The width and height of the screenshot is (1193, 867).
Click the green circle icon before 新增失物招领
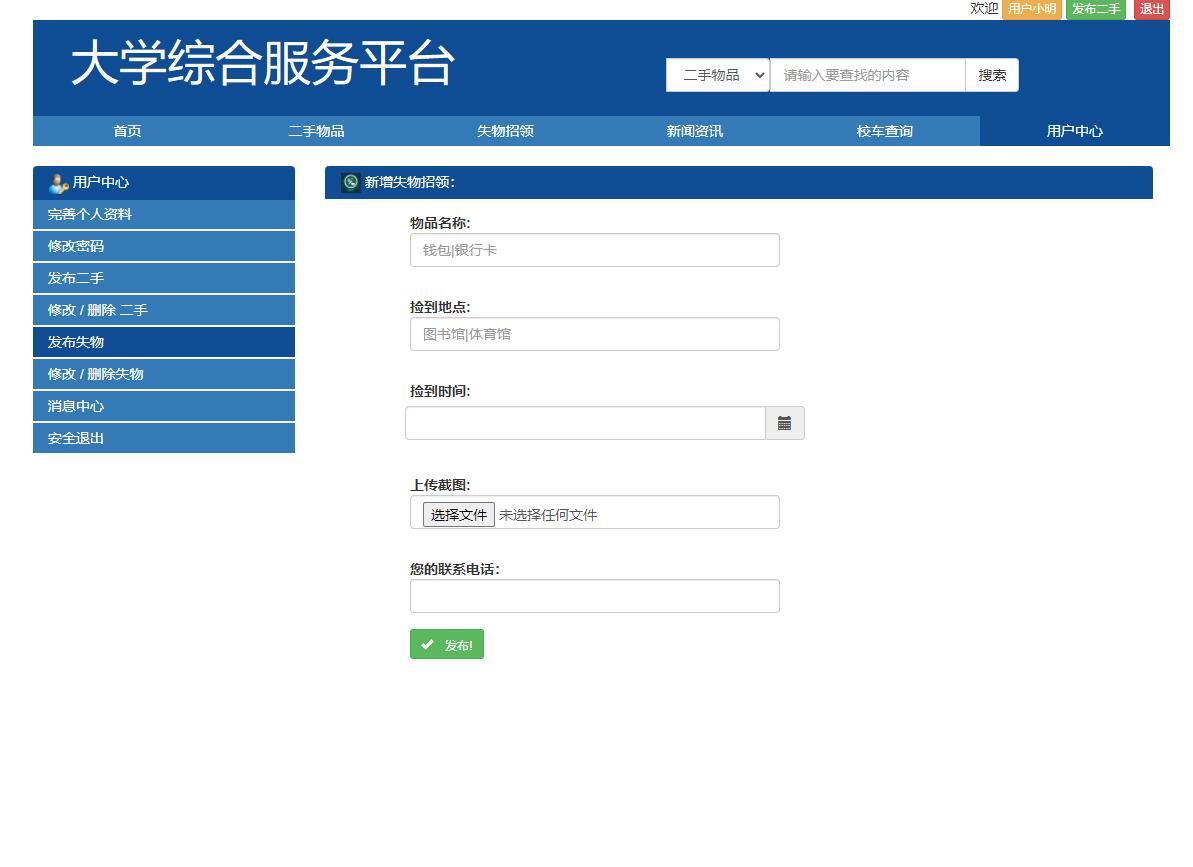[x=349, y=183]
